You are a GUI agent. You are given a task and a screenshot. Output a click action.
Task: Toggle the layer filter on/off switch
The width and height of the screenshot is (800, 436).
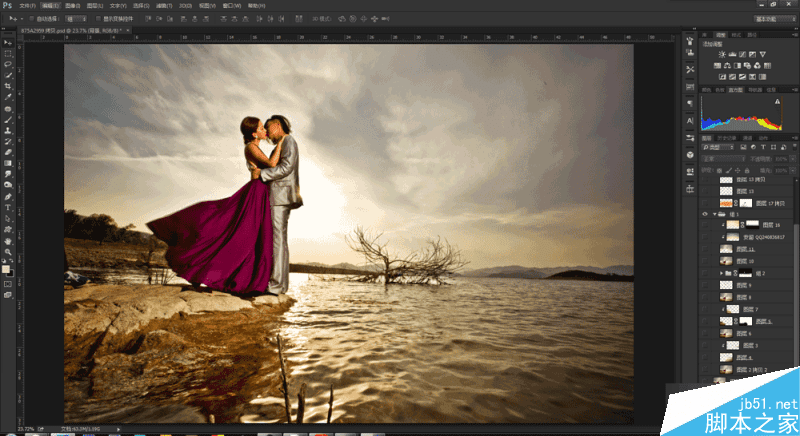point(794,147)
